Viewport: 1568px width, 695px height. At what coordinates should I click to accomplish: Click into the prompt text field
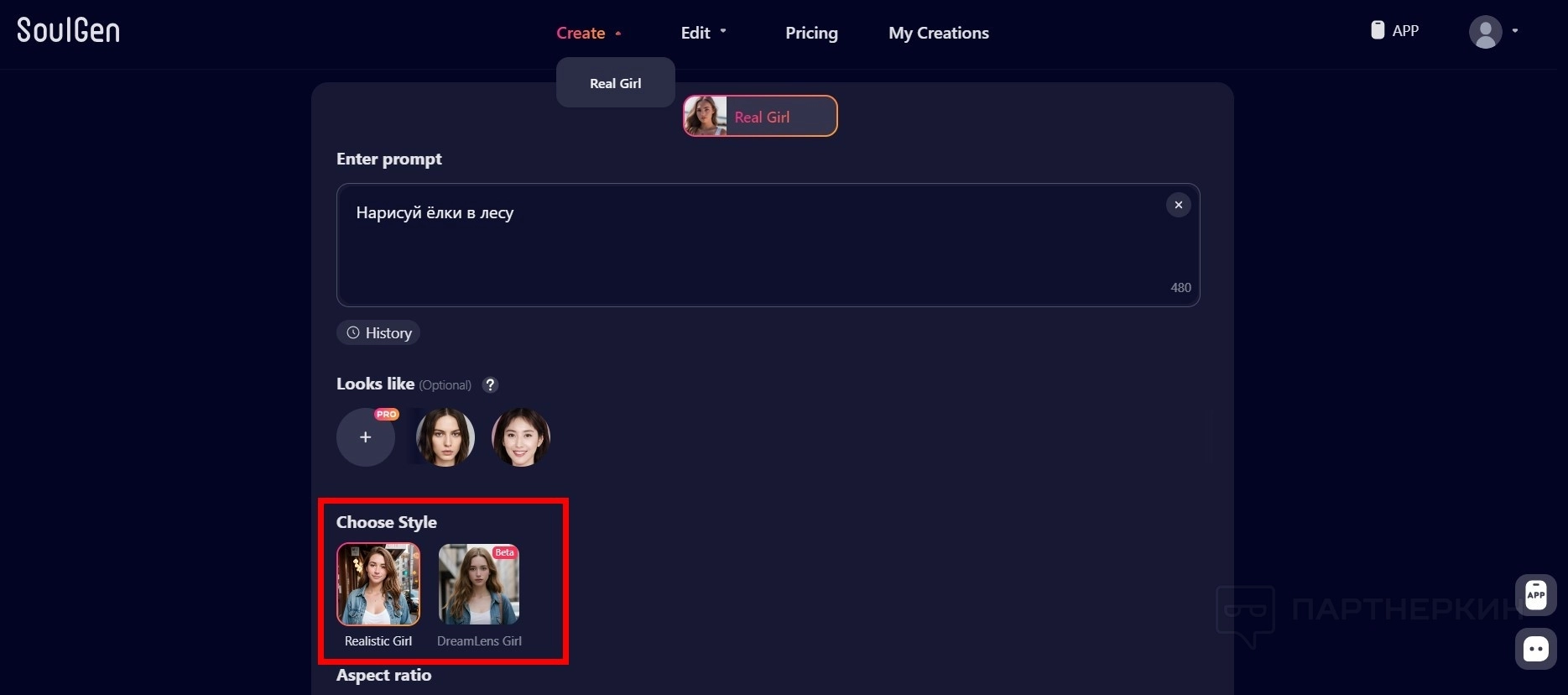768,245
